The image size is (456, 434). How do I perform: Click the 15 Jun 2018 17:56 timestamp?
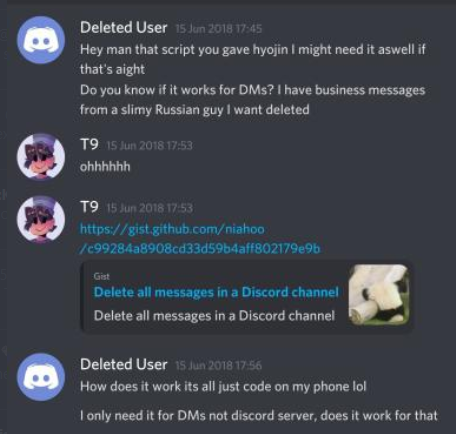coord(218,366)
